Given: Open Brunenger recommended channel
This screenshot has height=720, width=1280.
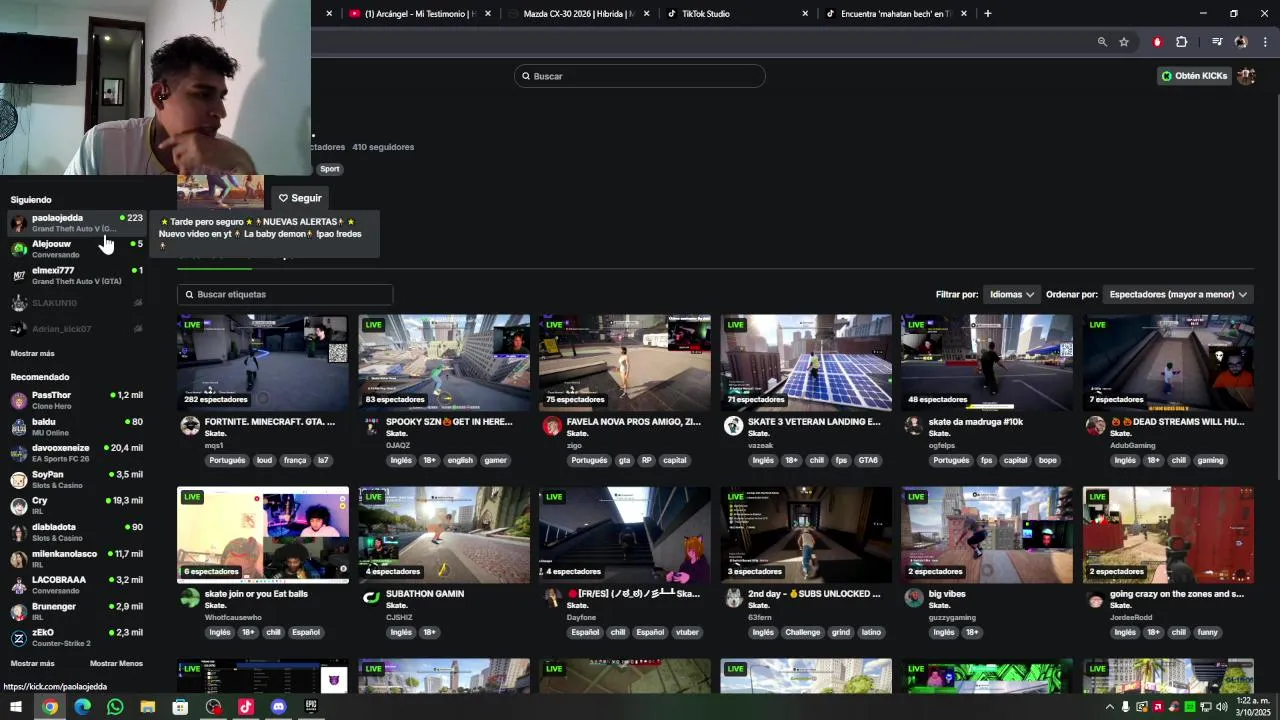Looking at the screenshot, I should click(77, 612).
